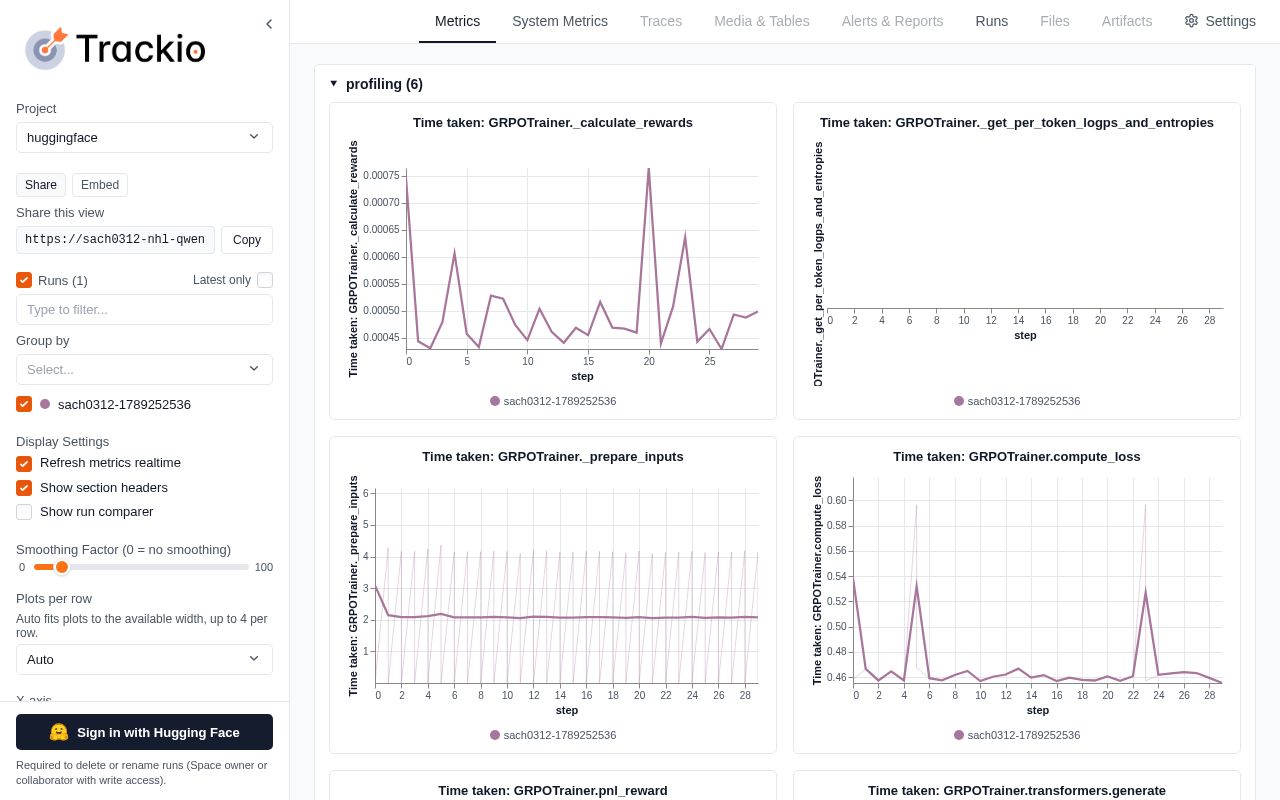Switch to the Metrics tab

[457, 21]
